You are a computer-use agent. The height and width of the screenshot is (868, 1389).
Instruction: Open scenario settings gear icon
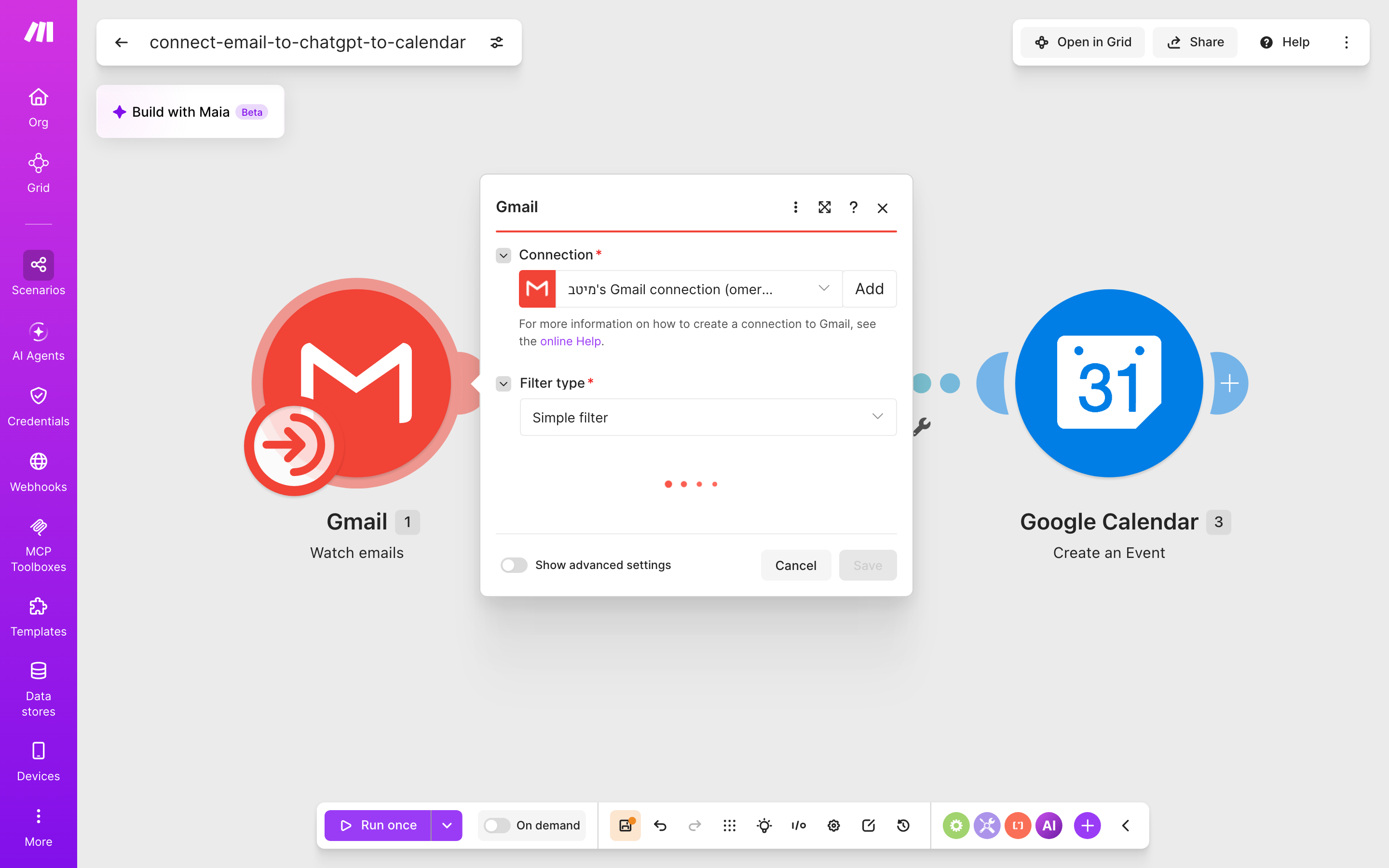(833, 826)
